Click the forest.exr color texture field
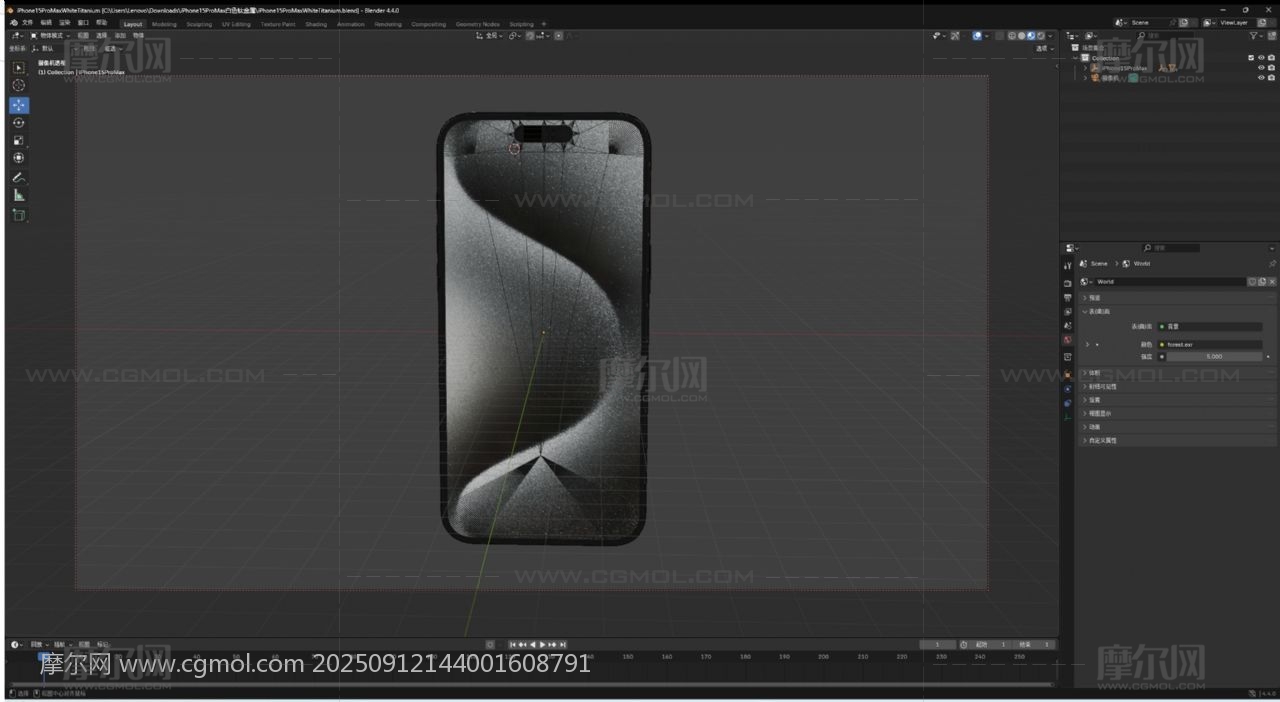The width and height of the screenshot is (1280, 702). 1210,344
